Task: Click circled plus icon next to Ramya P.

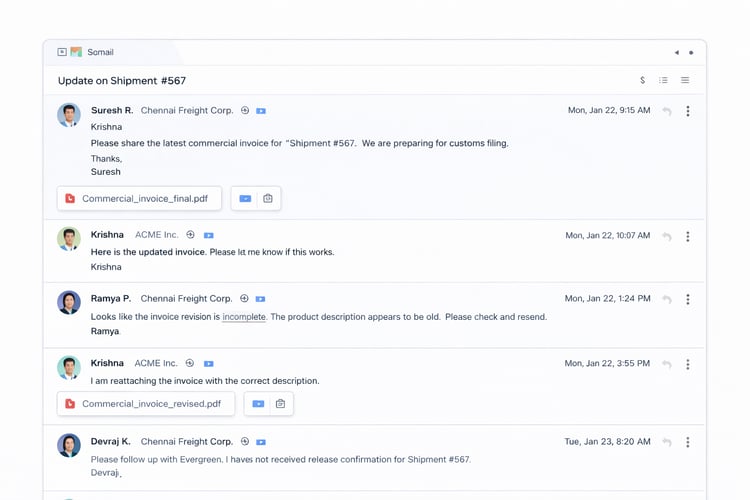Action: tap(244, 298)
